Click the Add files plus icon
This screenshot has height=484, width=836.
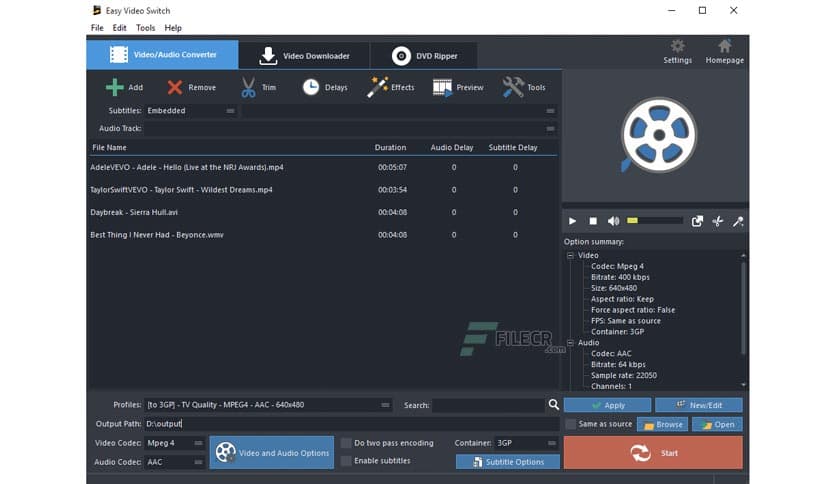tap(115, 87)
